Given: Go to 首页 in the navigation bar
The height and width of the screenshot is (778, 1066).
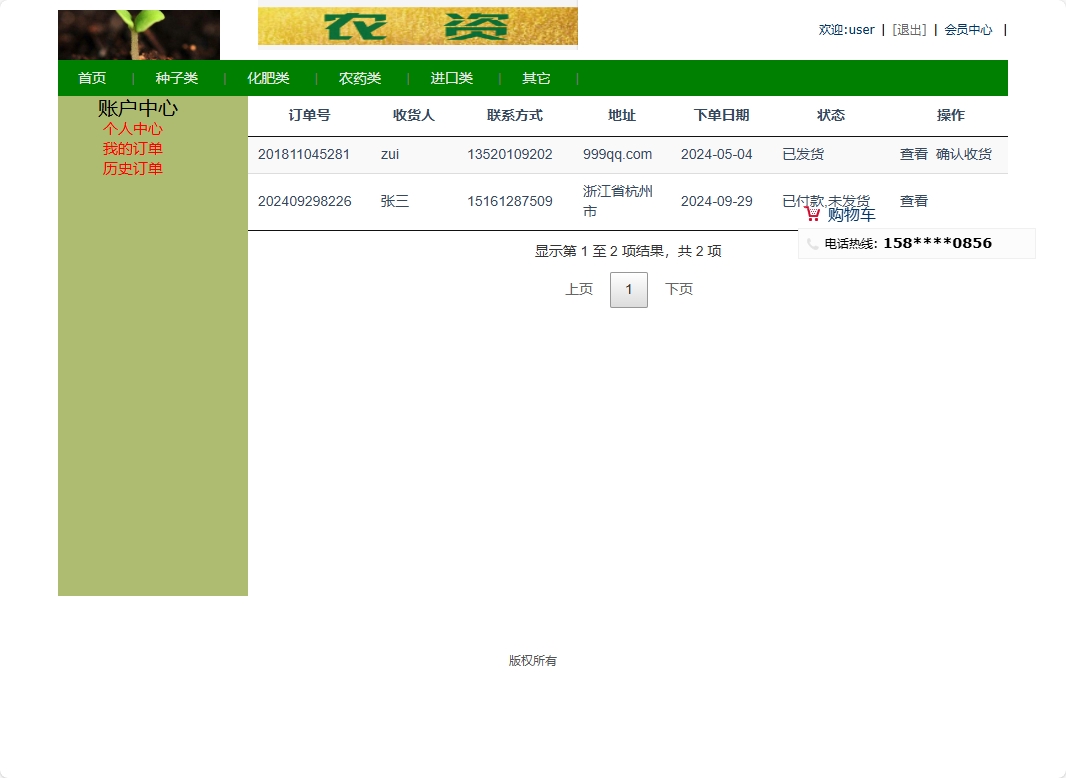Looking at the screenshot, I should click(x=92, y=77).
